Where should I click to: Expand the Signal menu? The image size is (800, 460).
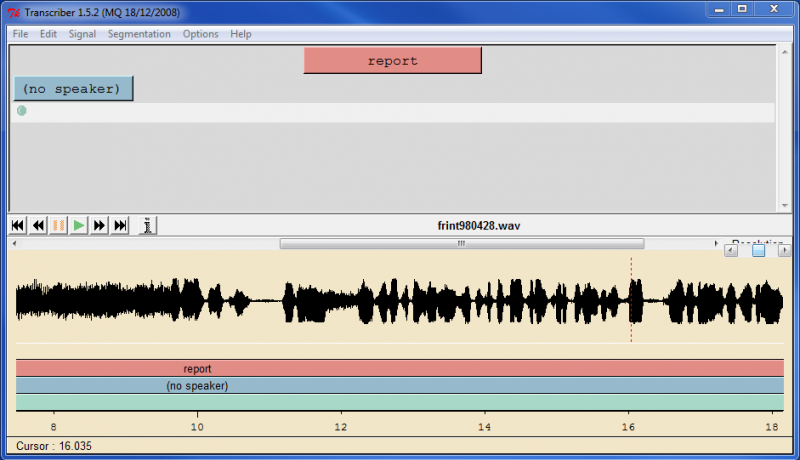click(82, 34)
